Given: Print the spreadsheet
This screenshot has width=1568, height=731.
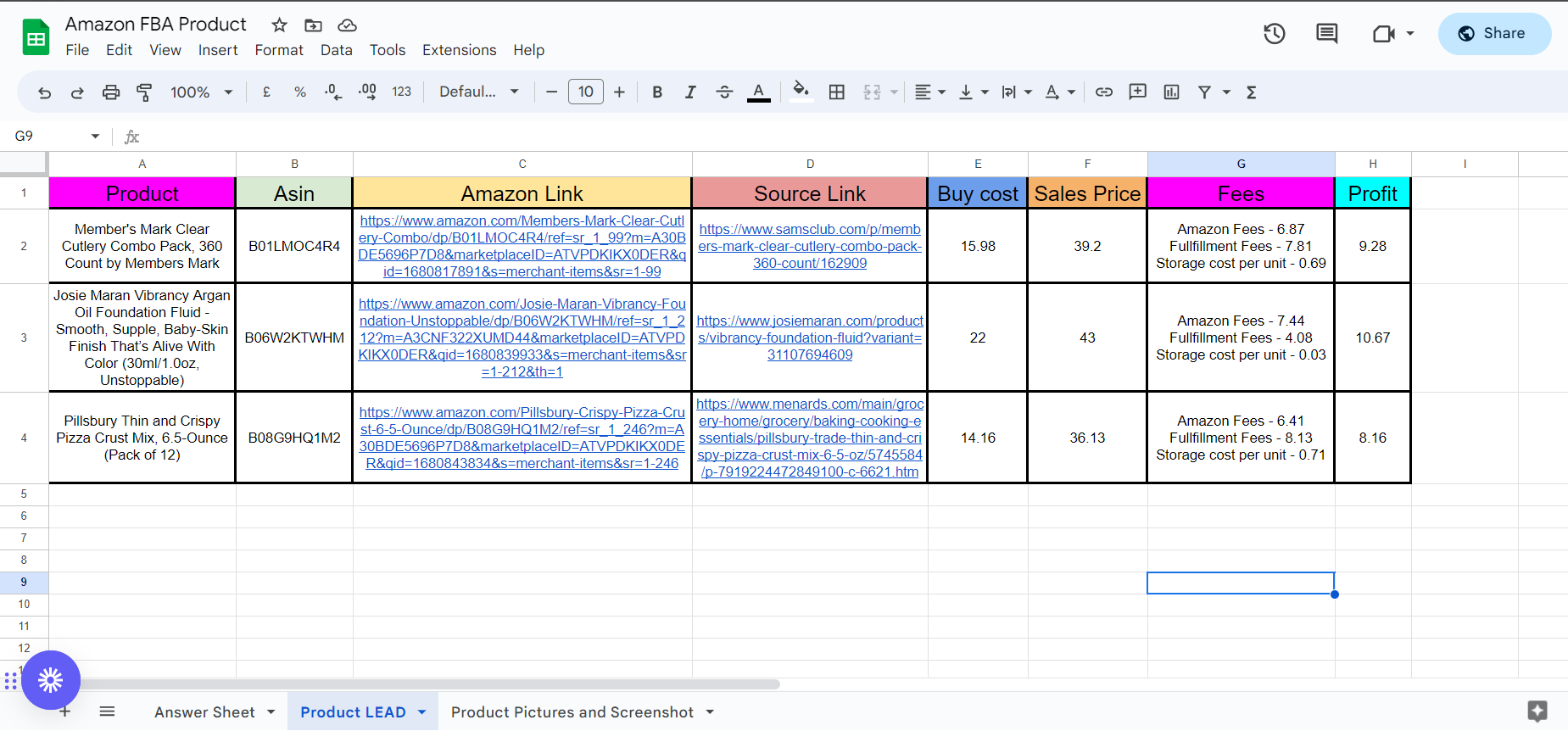Looking at the screenshot, I should tap(111, 92).
